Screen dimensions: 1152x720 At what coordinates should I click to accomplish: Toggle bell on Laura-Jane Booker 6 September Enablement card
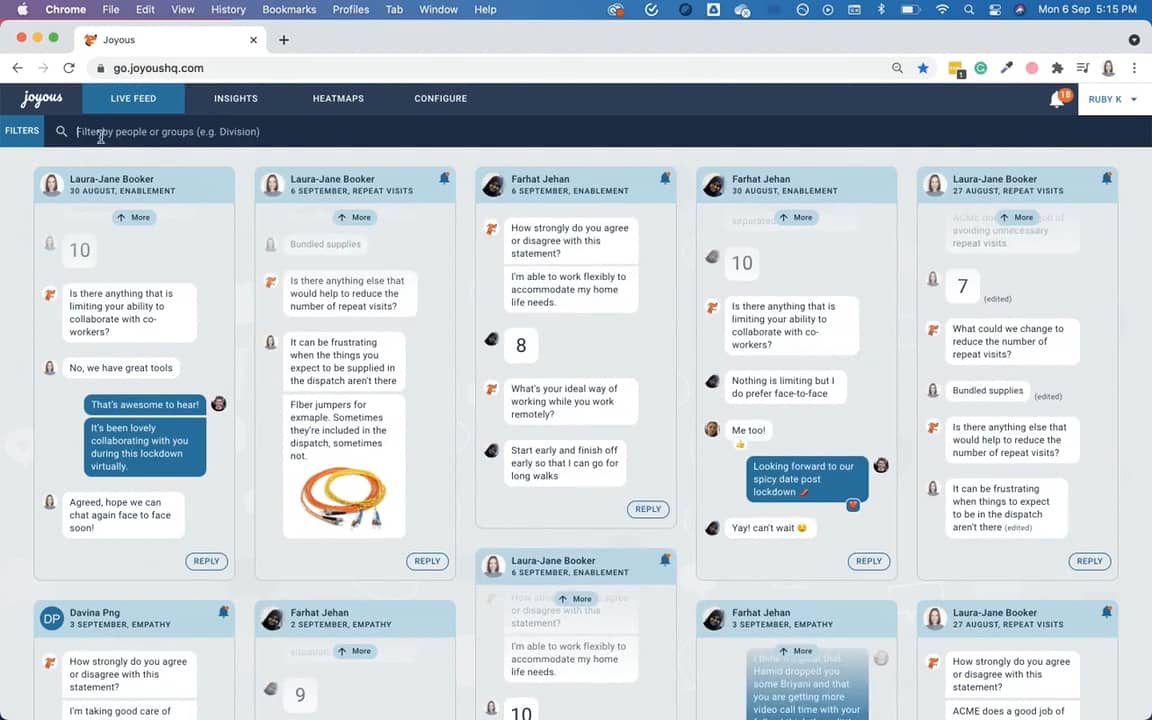(x=665, y=560)
